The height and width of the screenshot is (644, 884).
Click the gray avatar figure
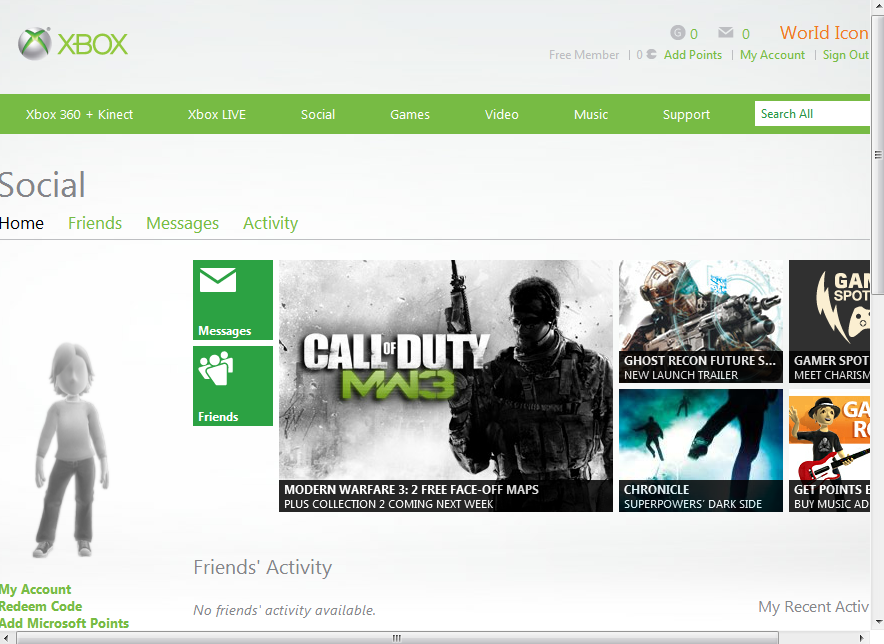pos(72,449)
